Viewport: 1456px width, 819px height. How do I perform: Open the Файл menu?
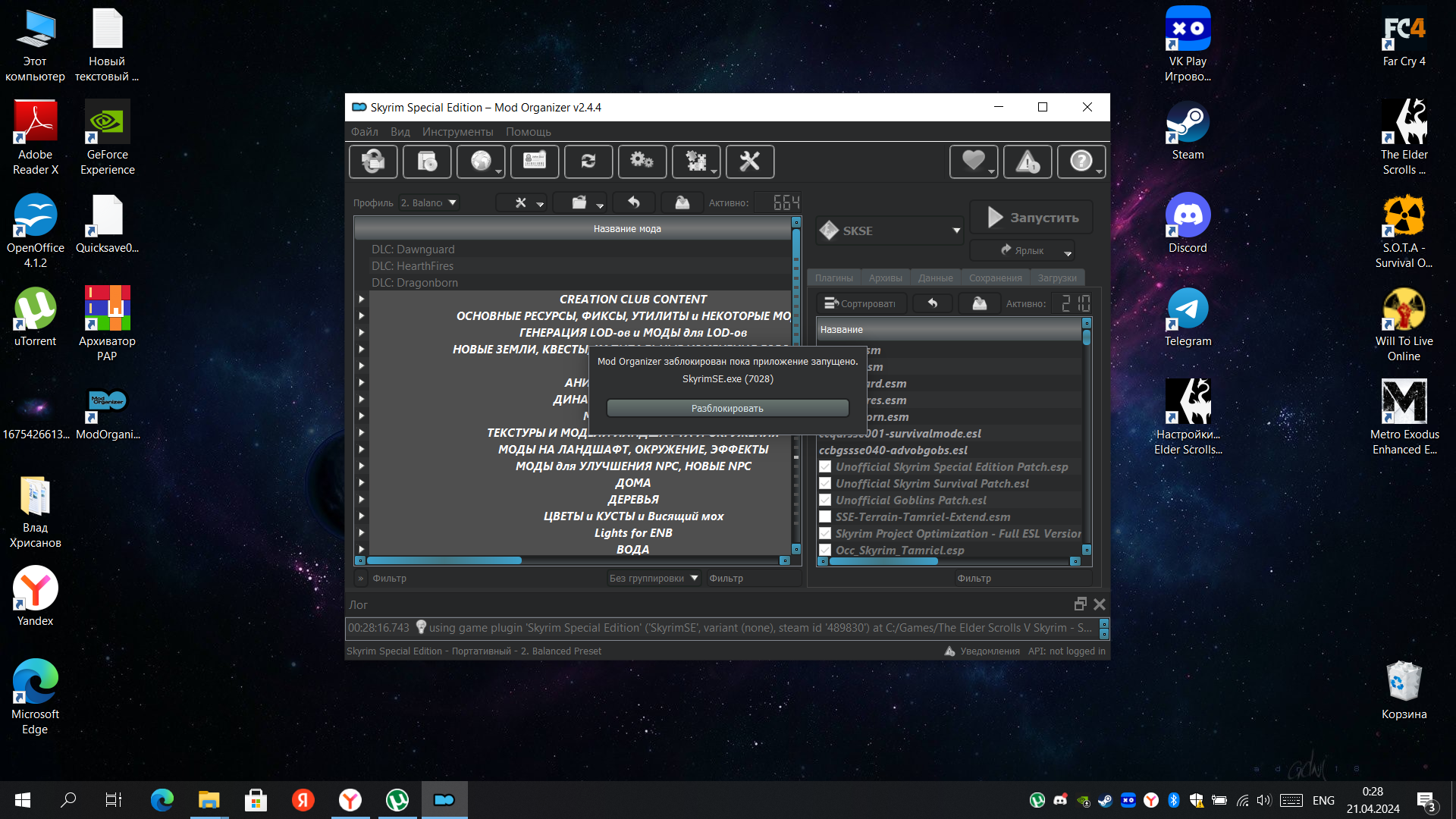coord(365,132)
